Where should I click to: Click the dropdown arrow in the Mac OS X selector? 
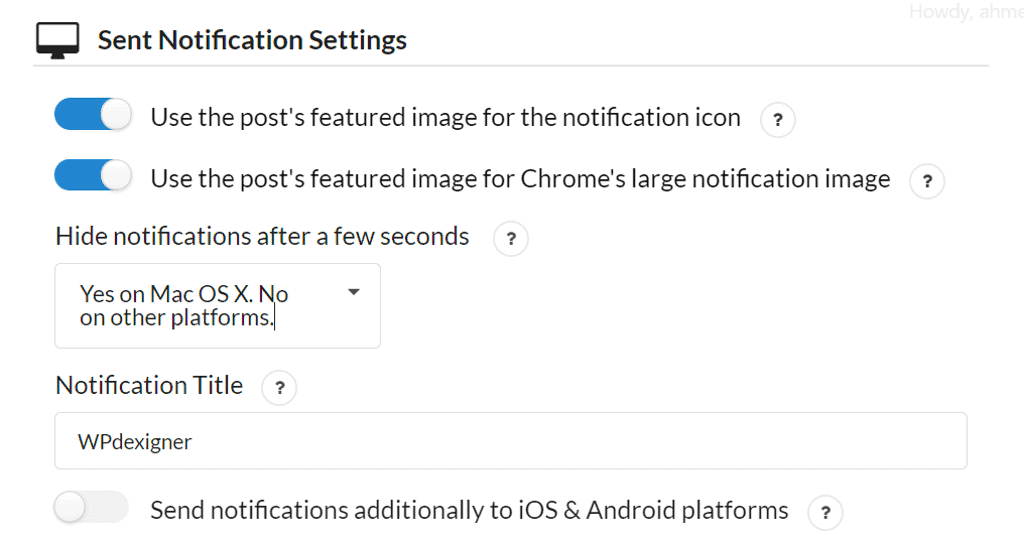pyautogui.click(x=353, y=293)
